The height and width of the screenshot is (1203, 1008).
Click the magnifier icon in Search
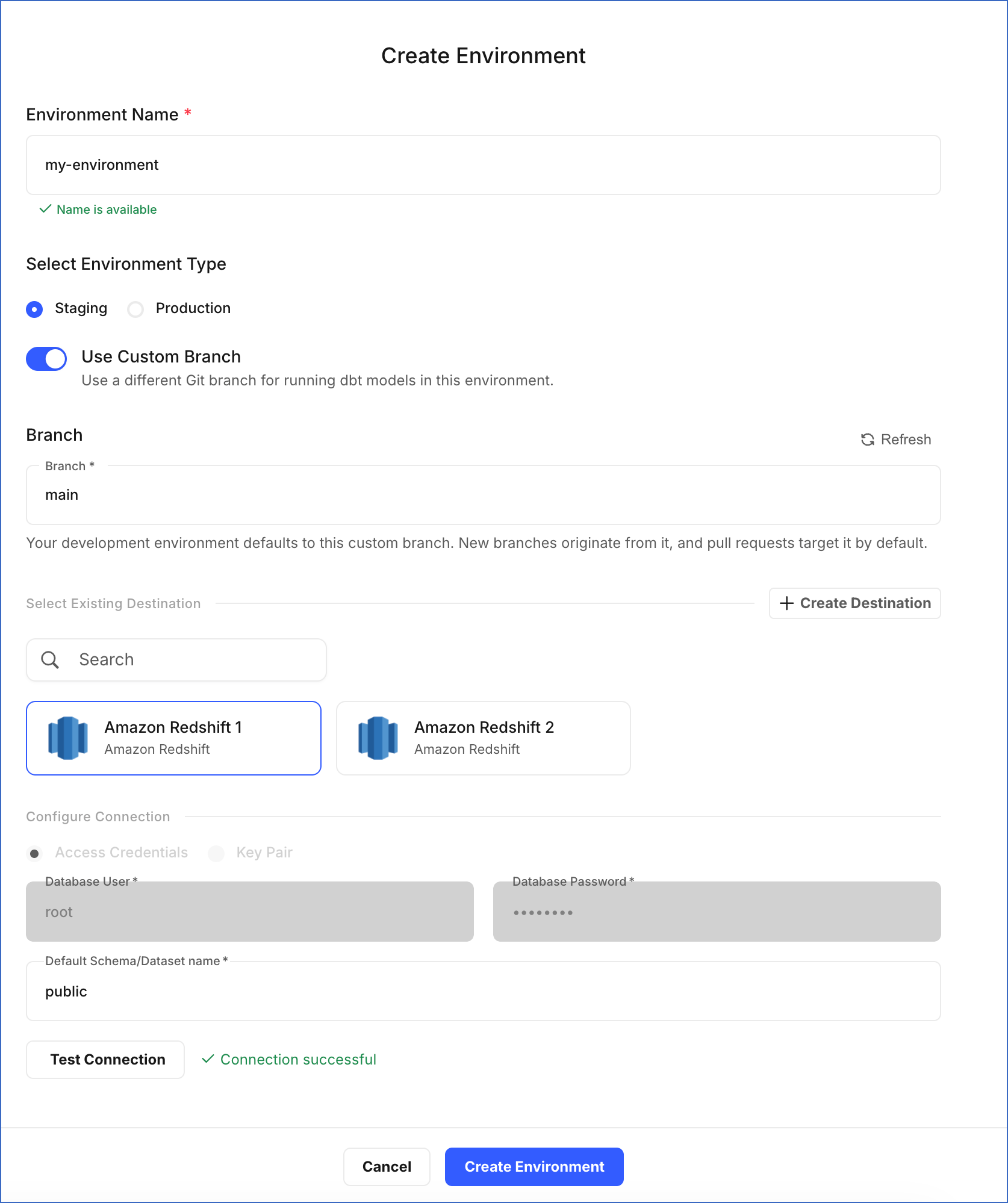pyautogui.click(x=50, y=660)
